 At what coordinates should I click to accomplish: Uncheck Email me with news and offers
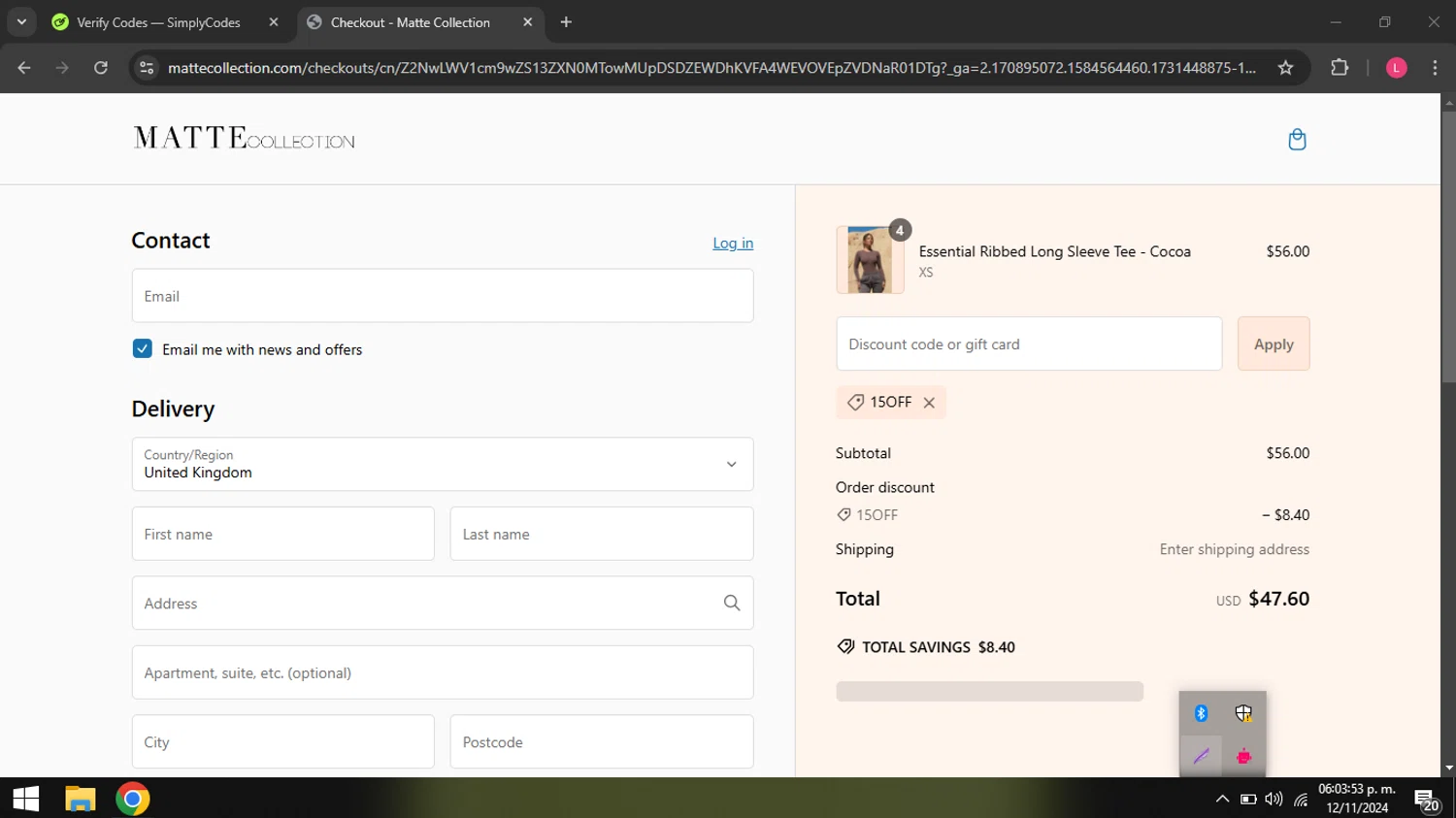click(143, 349)
